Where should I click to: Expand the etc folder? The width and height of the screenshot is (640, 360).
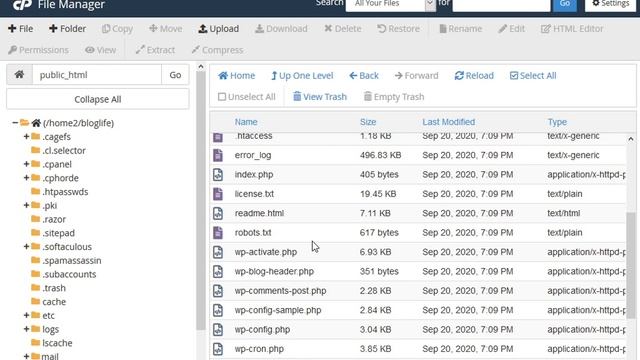(x=26, y=316)
